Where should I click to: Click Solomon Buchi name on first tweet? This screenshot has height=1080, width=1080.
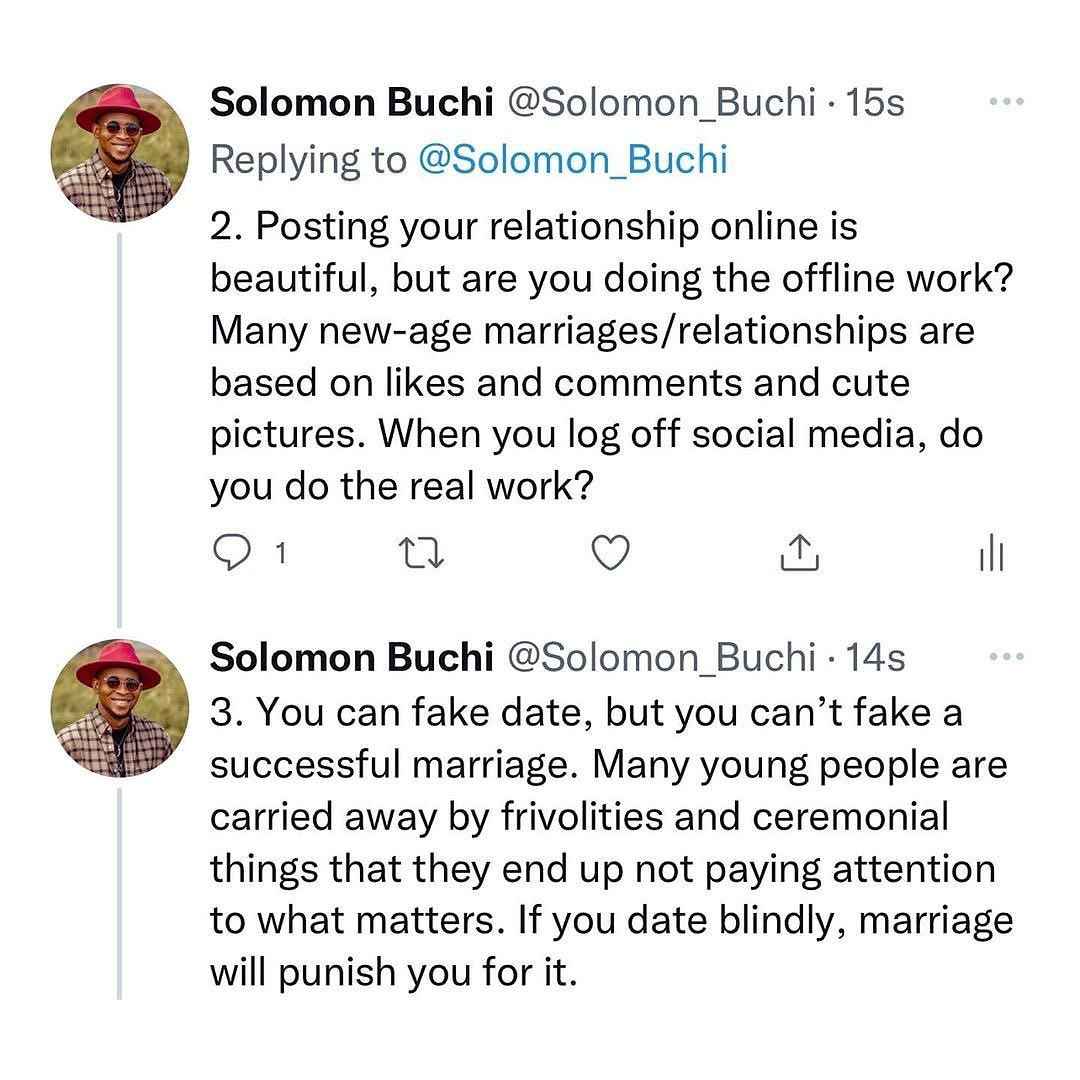351,102
